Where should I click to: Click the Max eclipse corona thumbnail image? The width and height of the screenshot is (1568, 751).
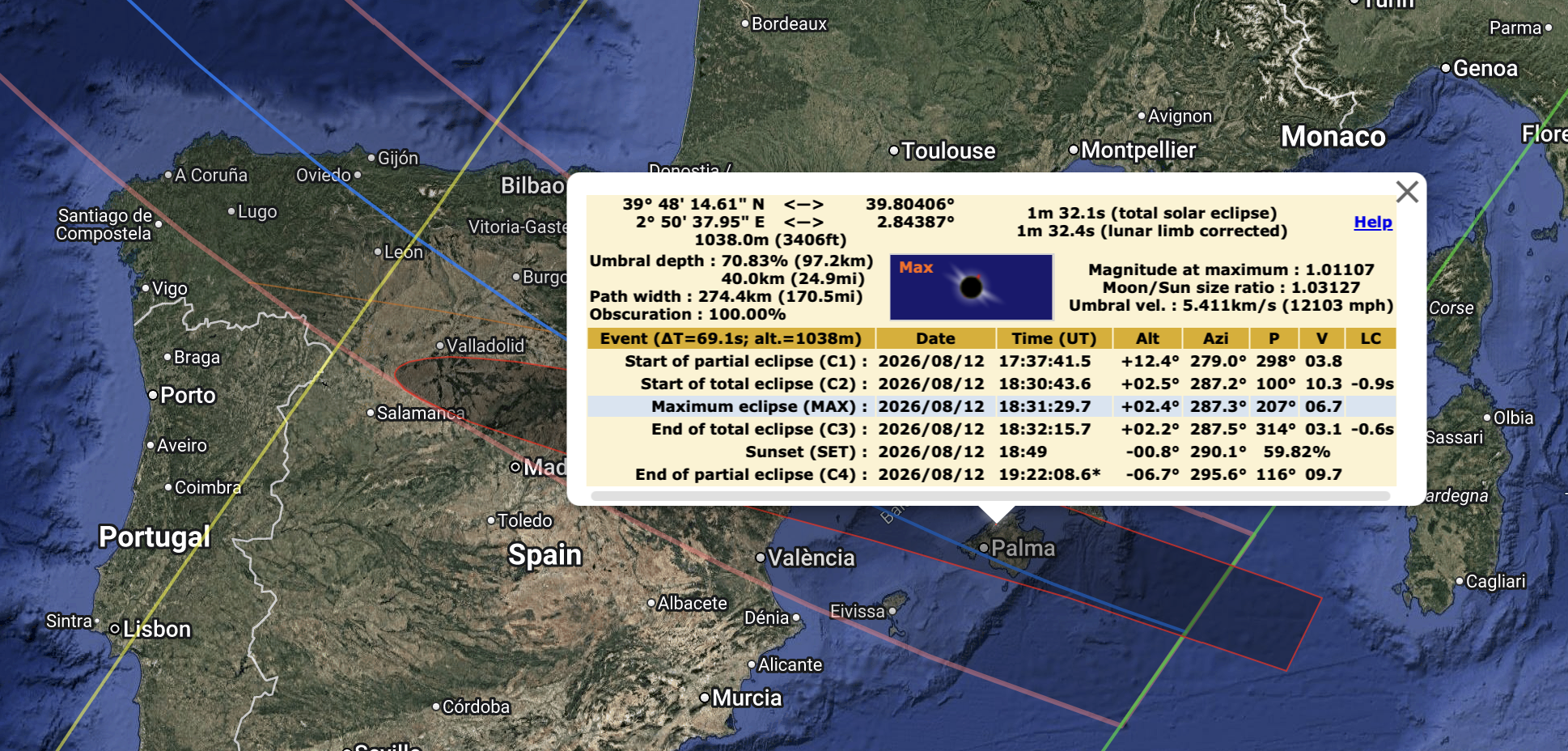970,286
